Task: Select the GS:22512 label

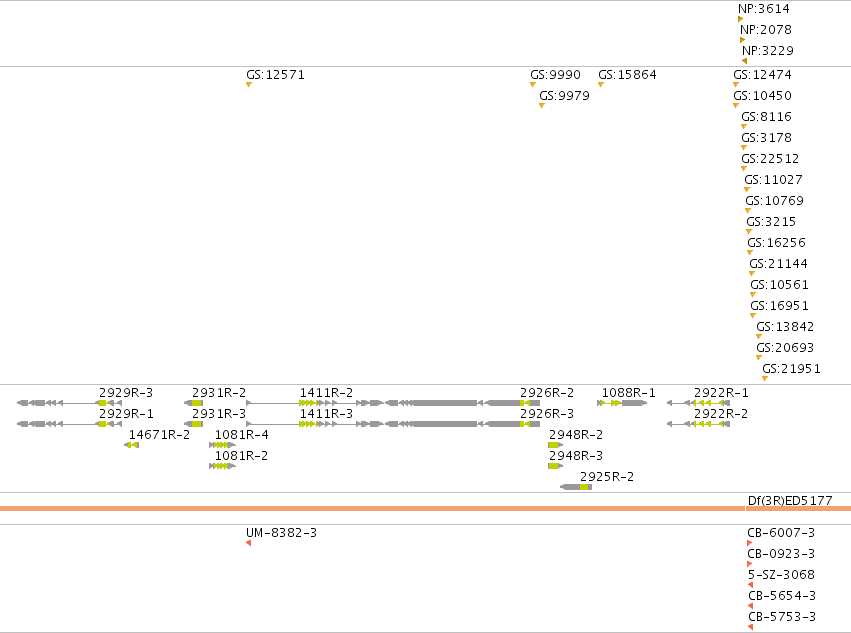Action: coord(770,159)
